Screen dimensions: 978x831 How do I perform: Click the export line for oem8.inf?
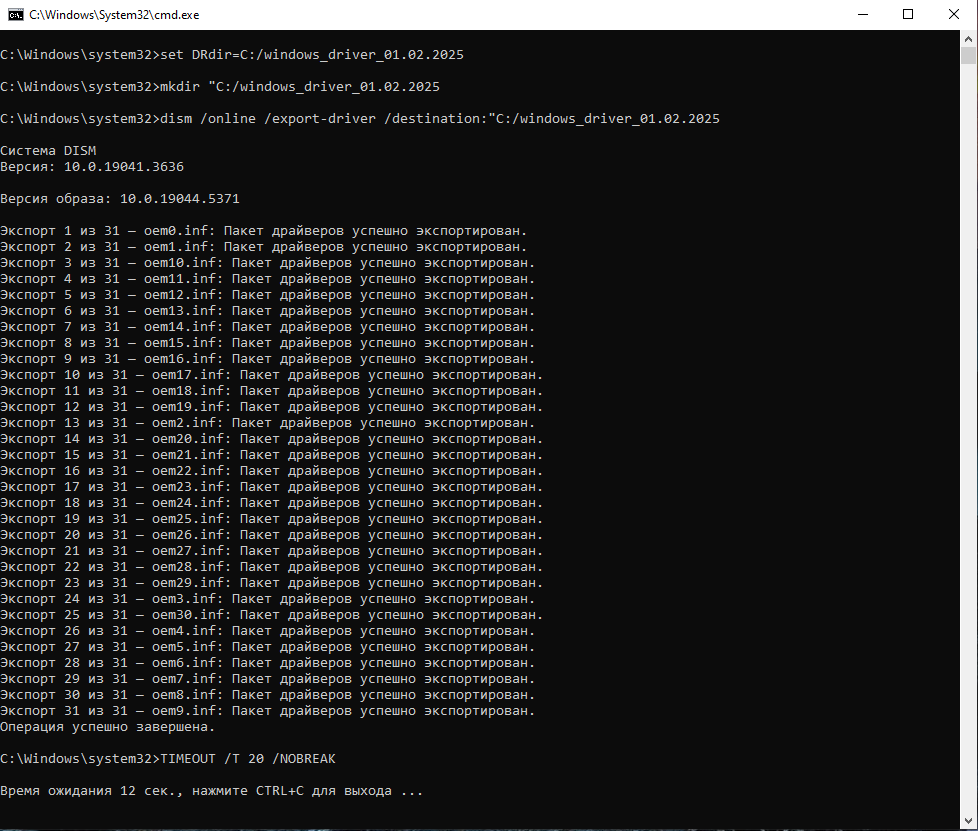point(268,695)
